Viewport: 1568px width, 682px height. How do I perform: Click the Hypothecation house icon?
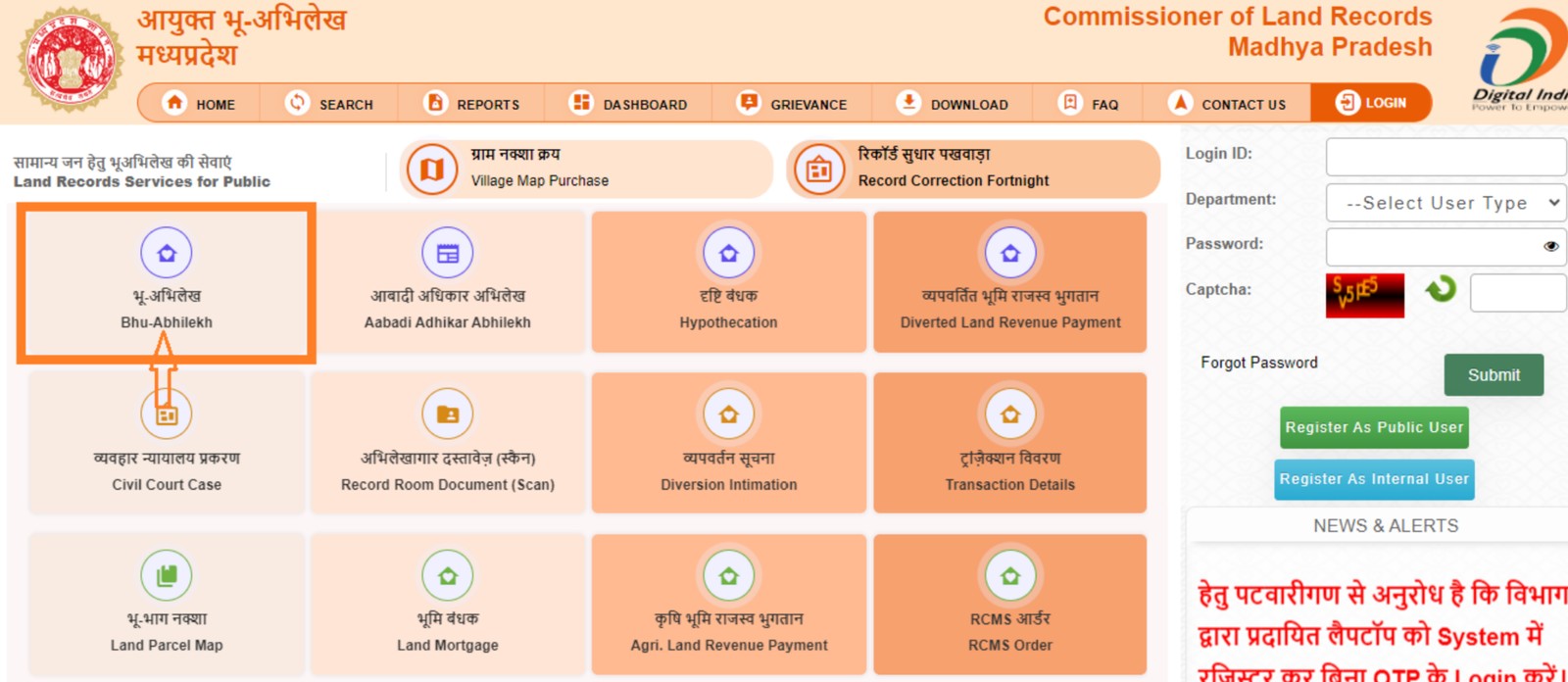click(729, 253)
